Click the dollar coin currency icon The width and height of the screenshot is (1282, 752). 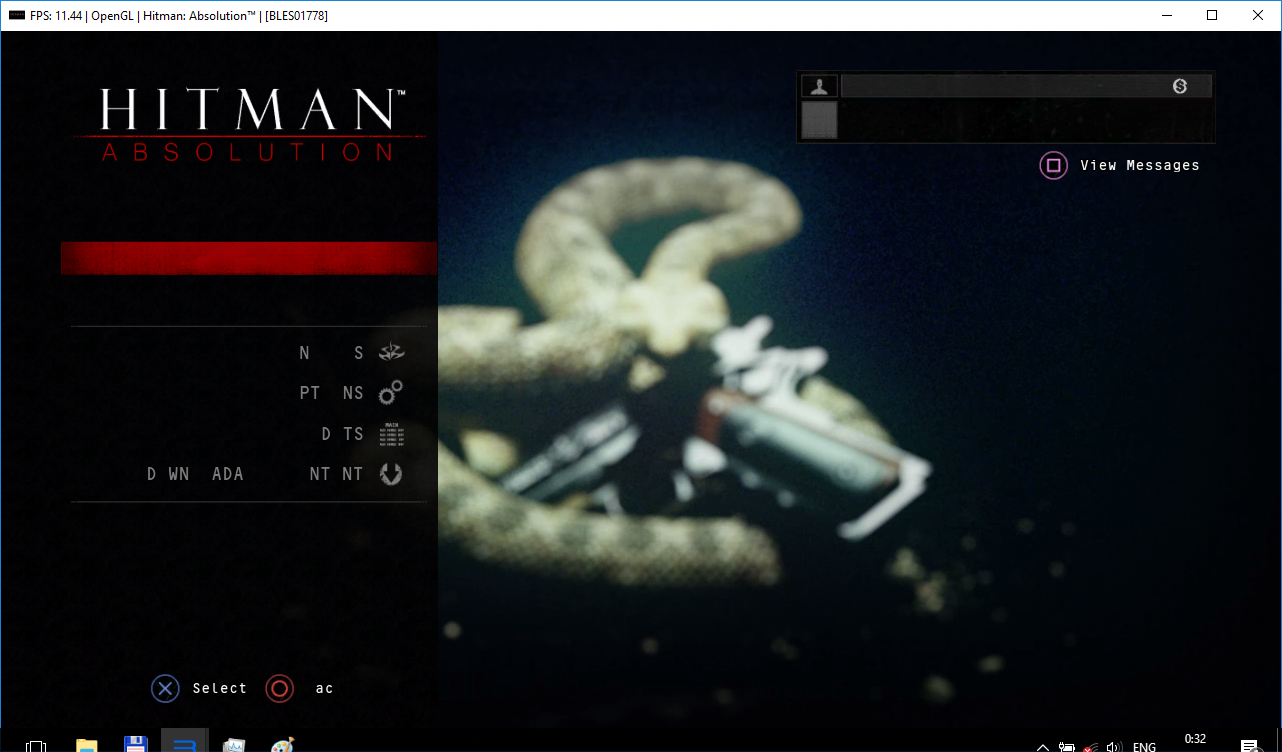tap(1180, 87)
